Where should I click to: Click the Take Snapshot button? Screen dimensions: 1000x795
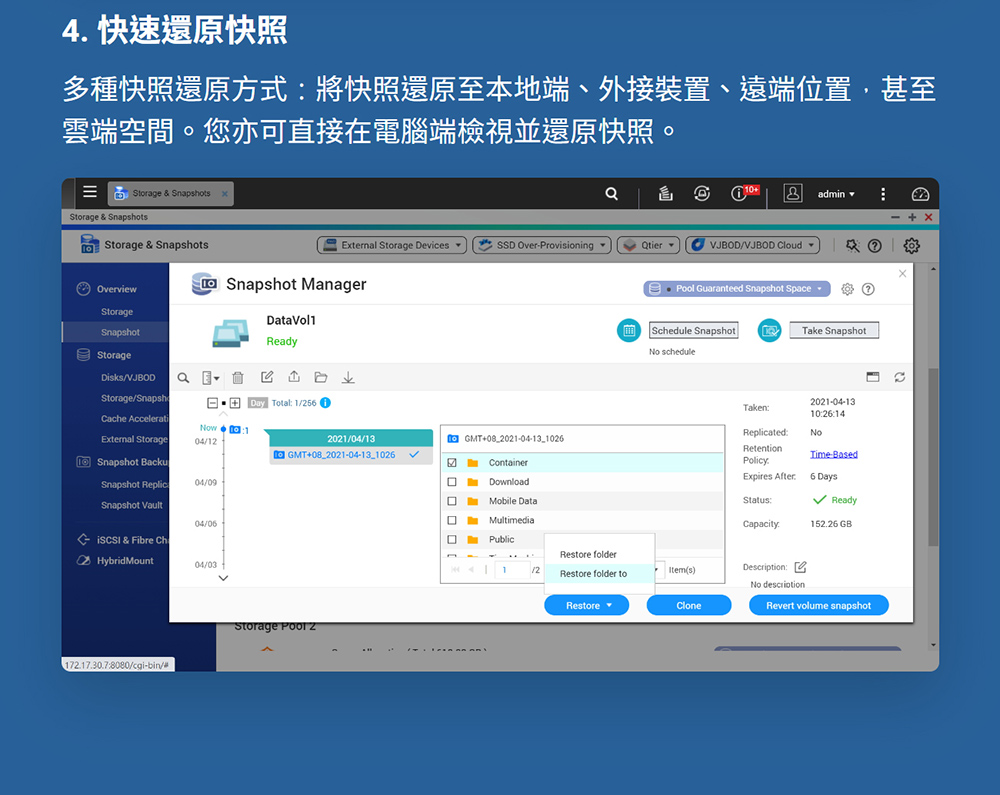click(x=834, y=330)
